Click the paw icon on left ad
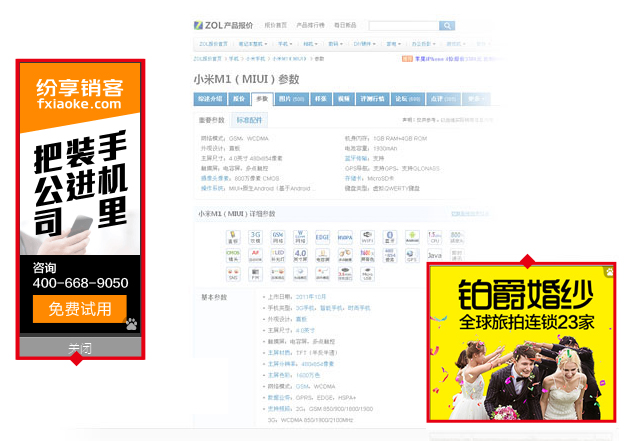 131,324
